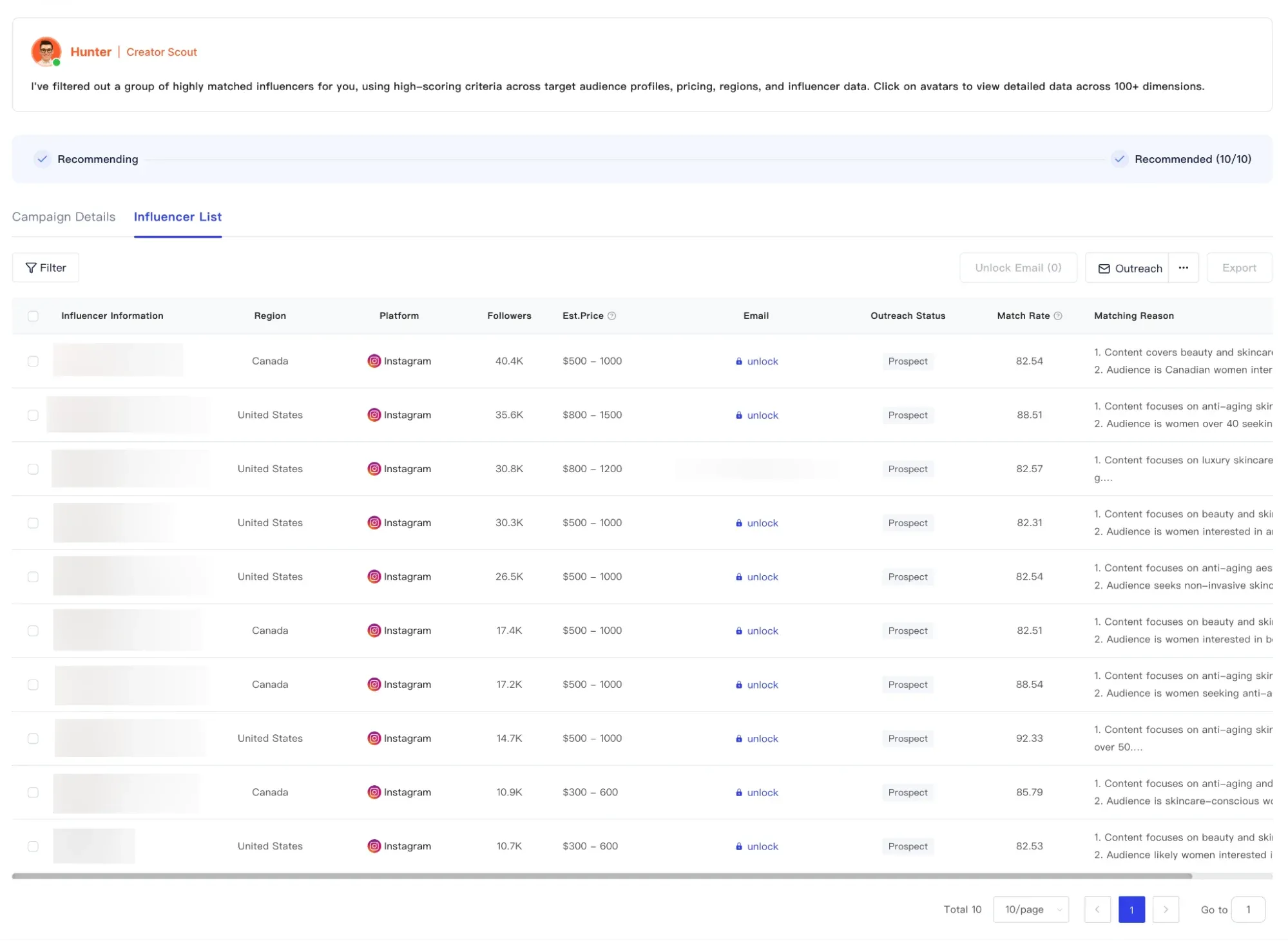Image resolution: width=1288 pixels, height=941 pixels.
Task: Click the Recommending checkmark step icon
Action: pos(42,158)
